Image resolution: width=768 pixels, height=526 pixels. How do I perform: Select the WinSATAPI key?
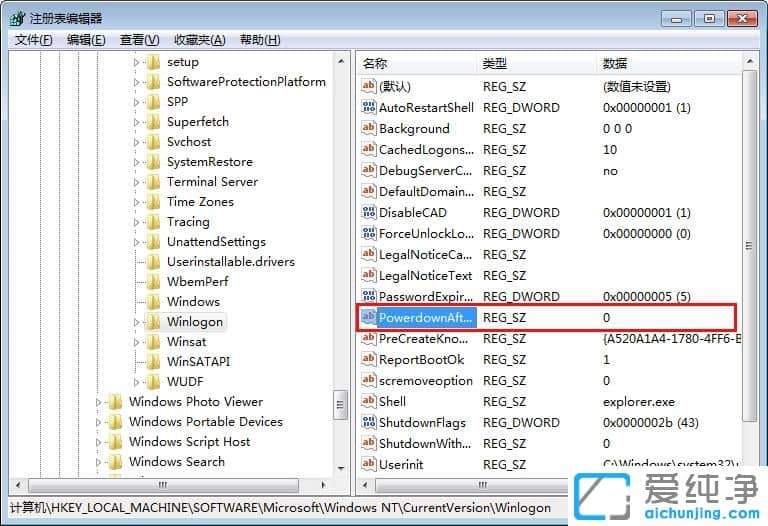(198, 362)
